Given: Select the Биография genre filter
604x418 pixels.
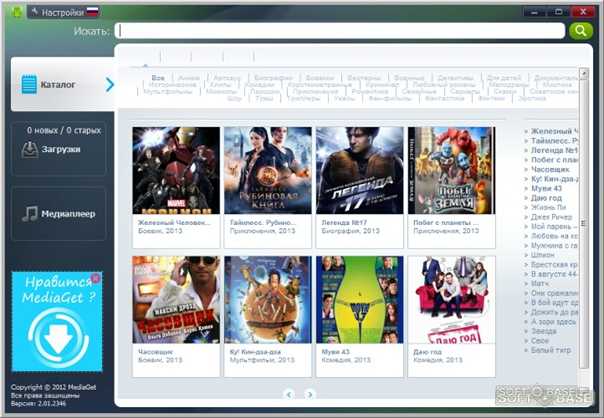Looking at the screenshot, I should [273, 78].
